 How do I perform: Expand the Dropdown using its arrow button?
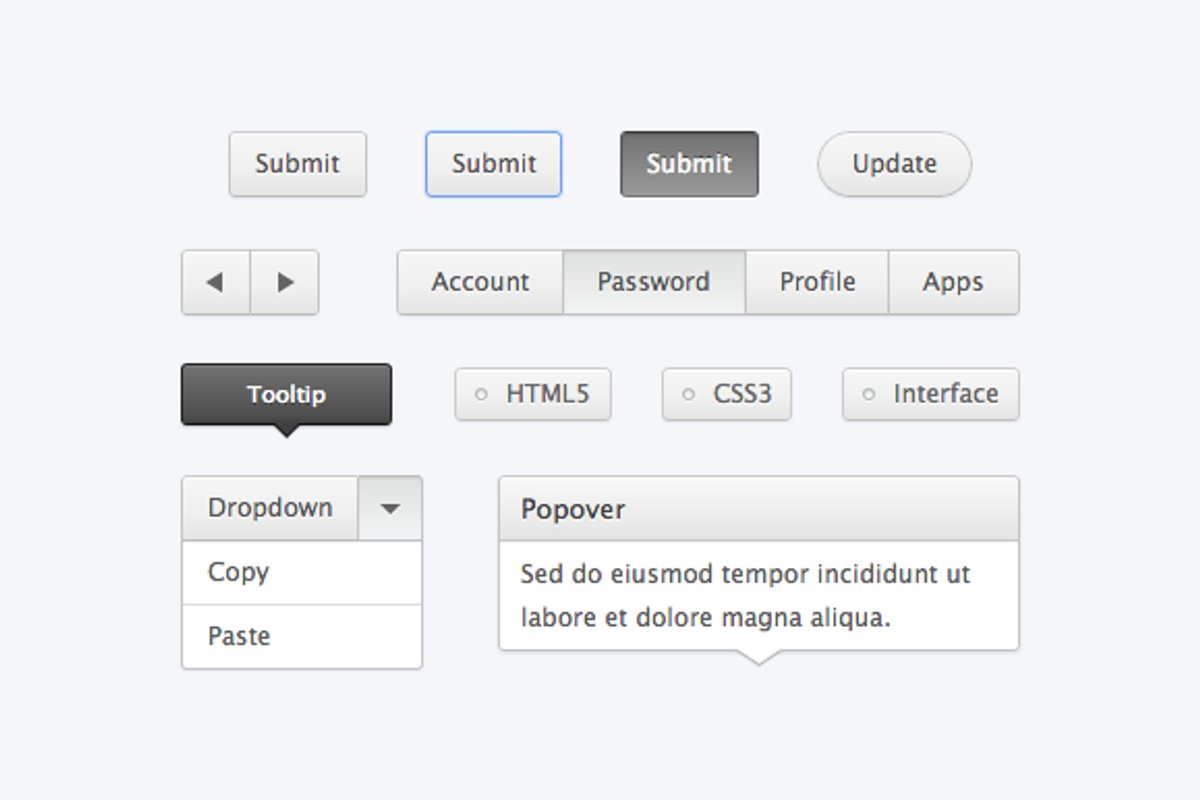pyautogui.click(x=390, y=508)
